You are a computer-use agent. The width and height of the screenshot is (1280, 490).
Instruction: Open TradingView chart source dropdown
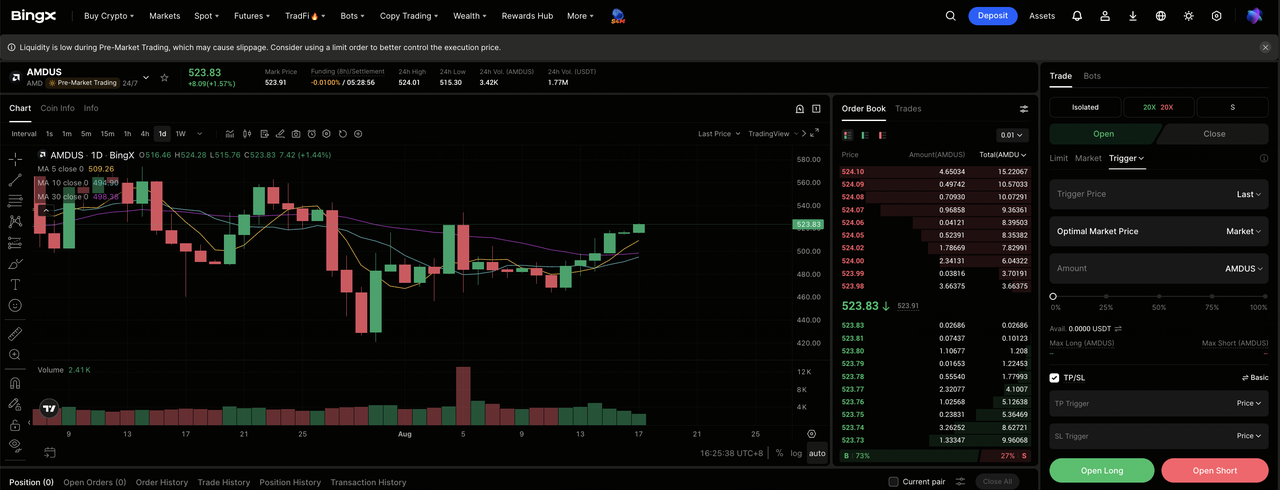773,134
